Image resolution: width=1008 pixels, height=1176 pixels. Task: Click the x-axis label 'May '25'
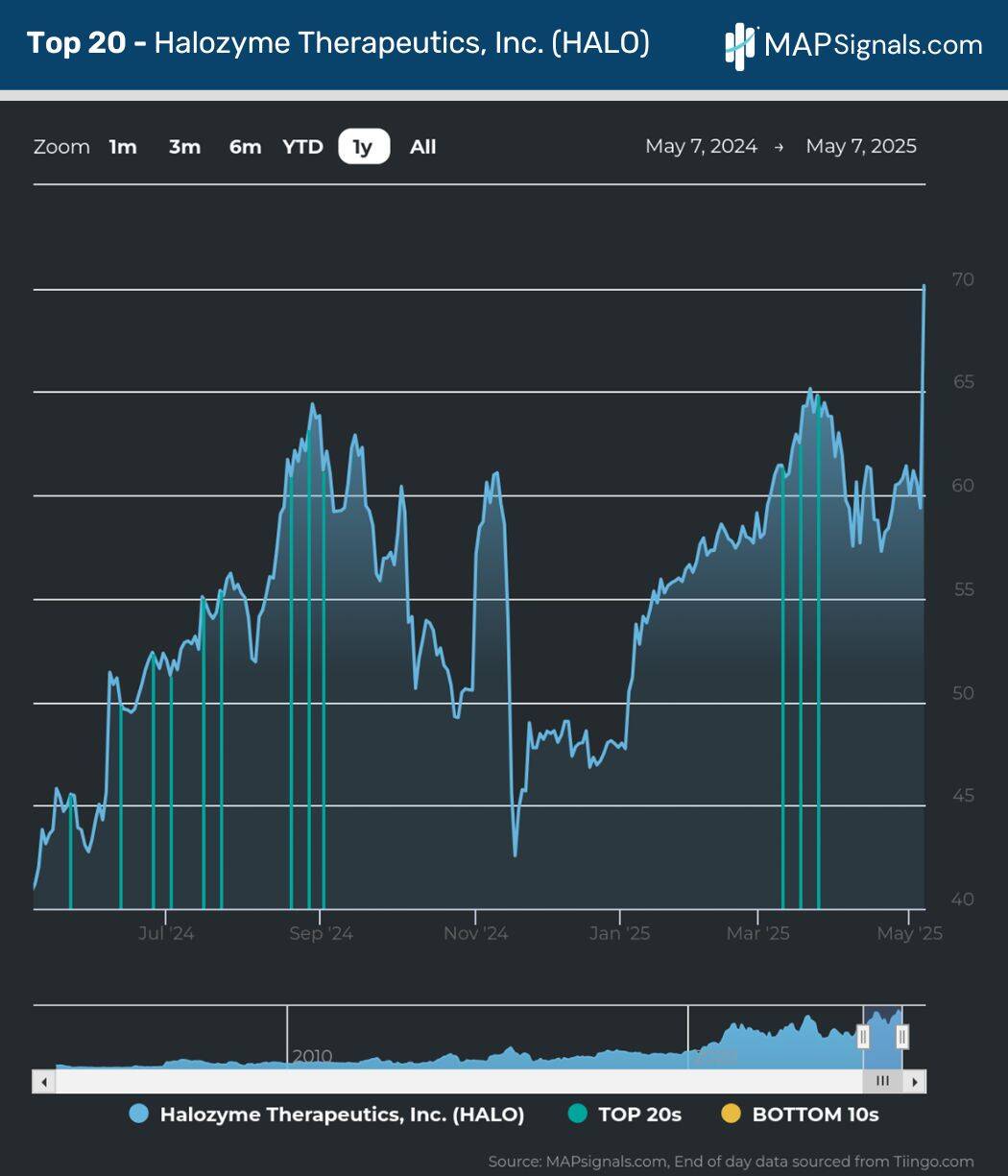909,933
